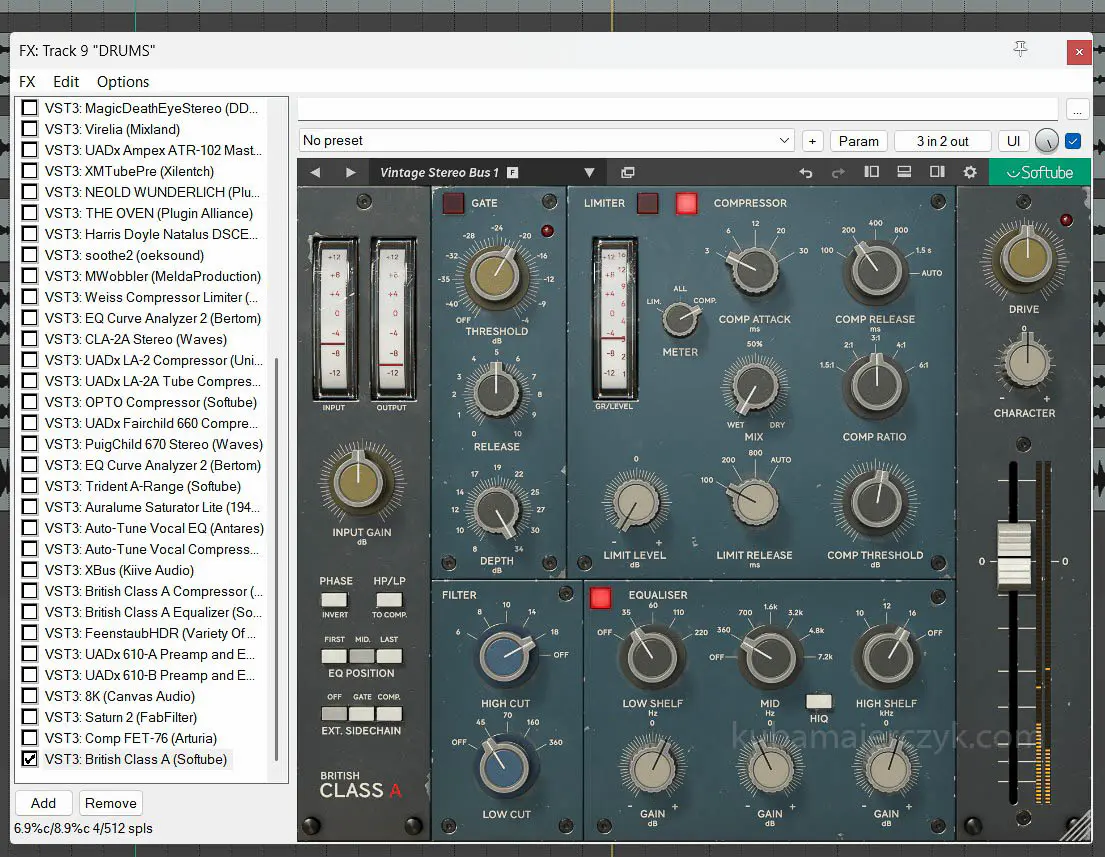
Task: Click the output volume fader handle
Action: [1013, 556]
